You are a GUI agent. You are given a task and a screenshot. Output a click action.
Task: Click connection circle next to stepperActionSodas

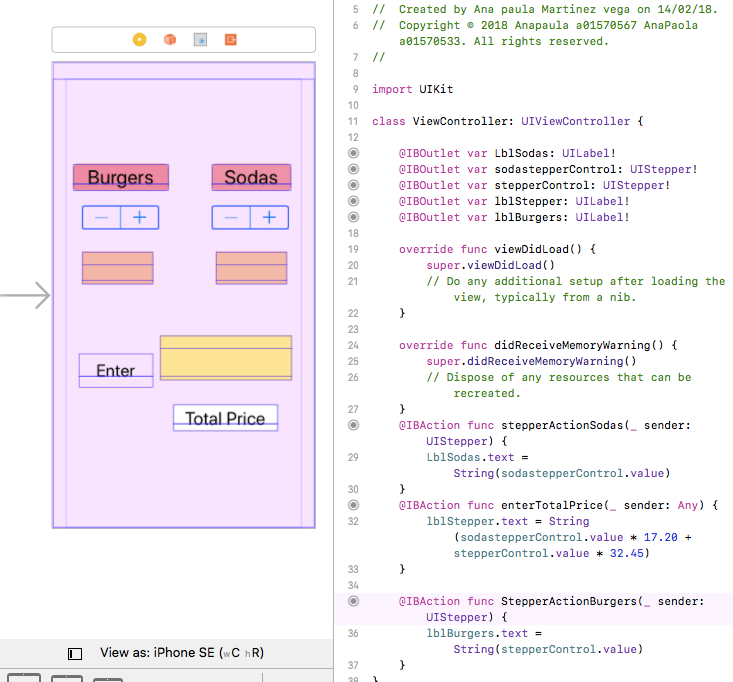(353, 425)
